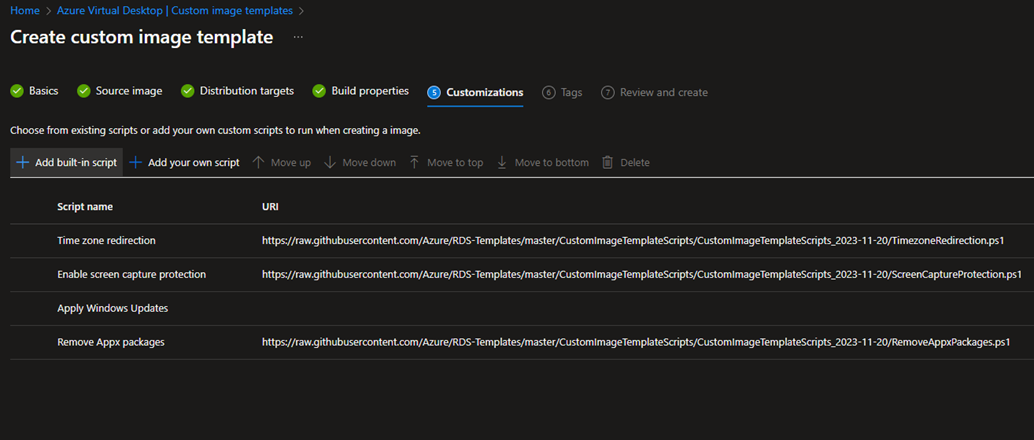Open Azure Virtual Desktop Custom image templates breadcrumb
This screenshot has width=1034, height=440.
click(x=175, y=11)
